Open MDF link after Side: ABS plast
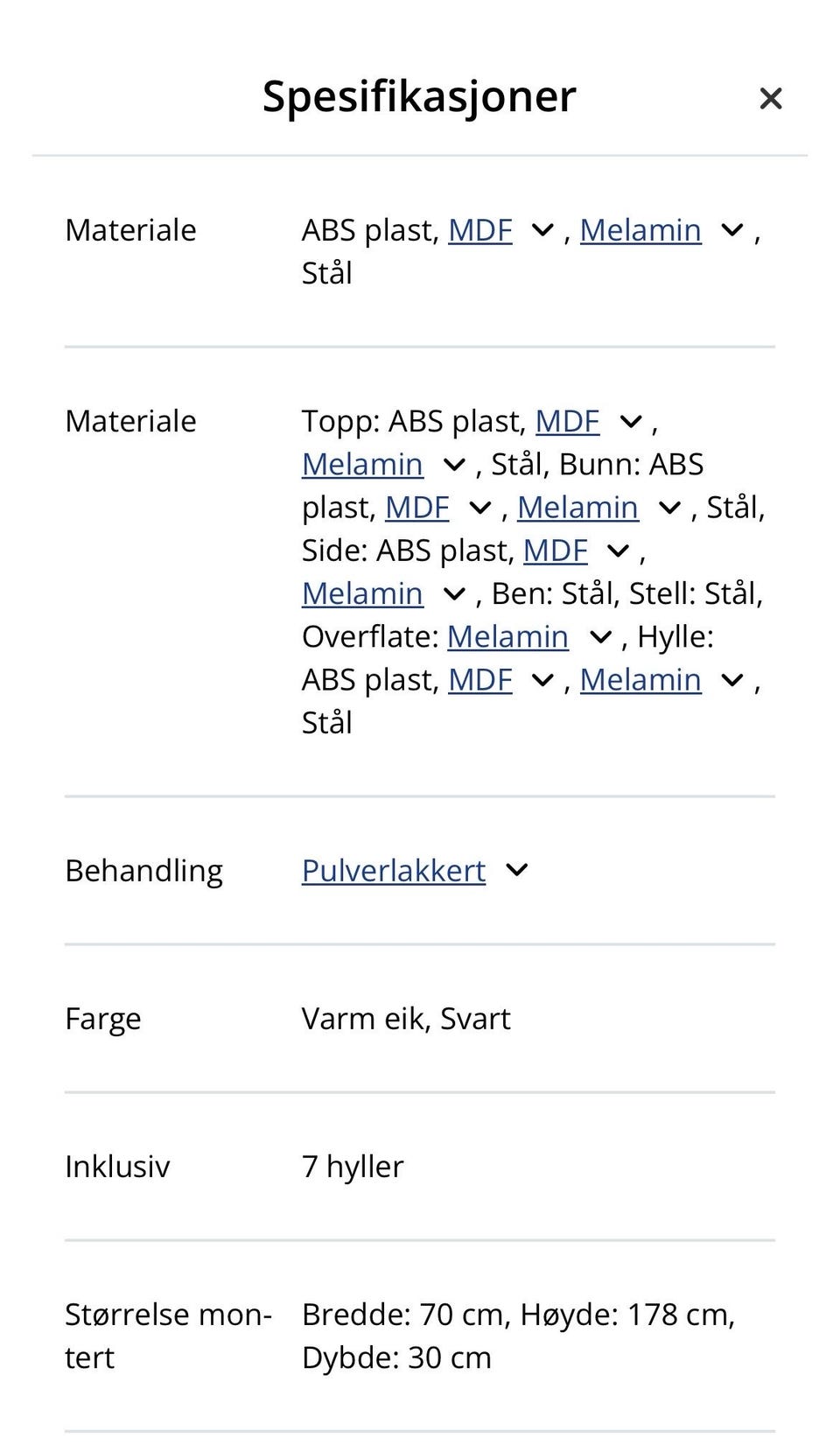 coord(556,550)
